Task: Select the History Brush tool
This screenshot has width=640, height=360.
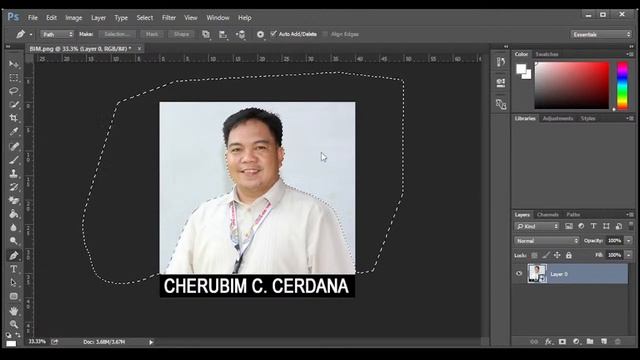Action: [13, 187]
